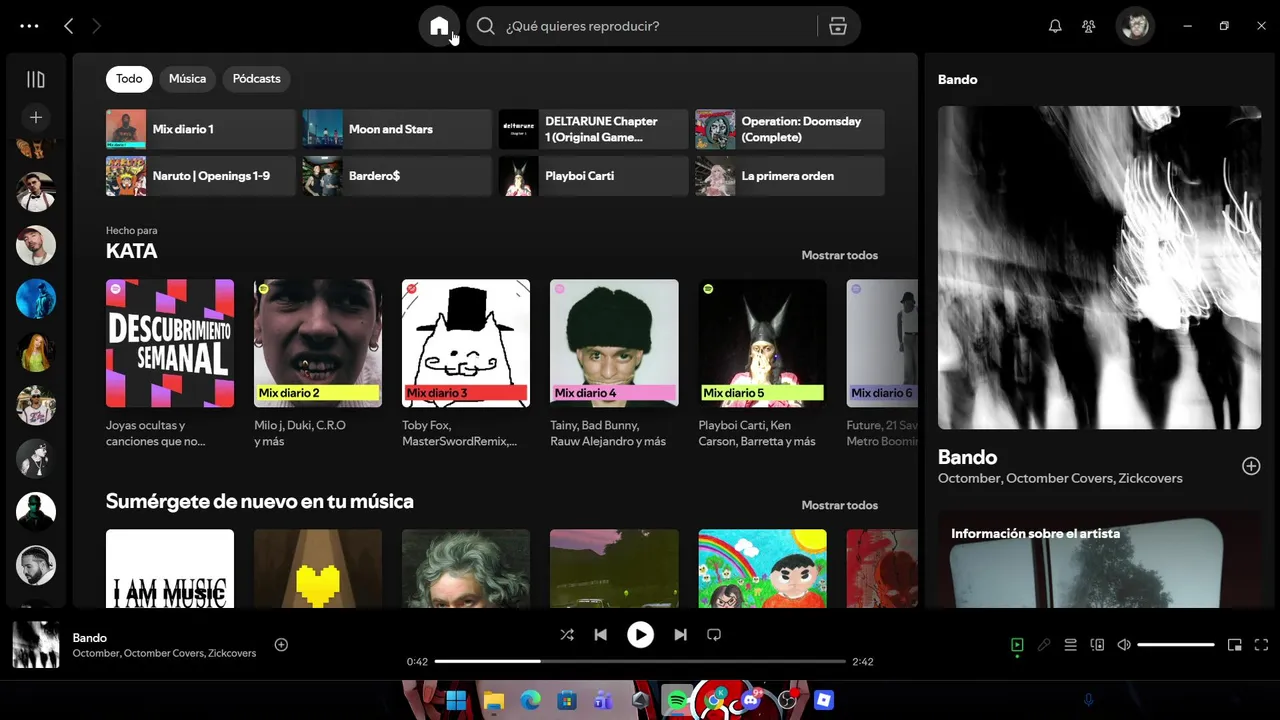Image resolution: width=1280 pixels, height=720 pixels.
Task: Show lyrics with microphone icon
Action: point(1044,645)
